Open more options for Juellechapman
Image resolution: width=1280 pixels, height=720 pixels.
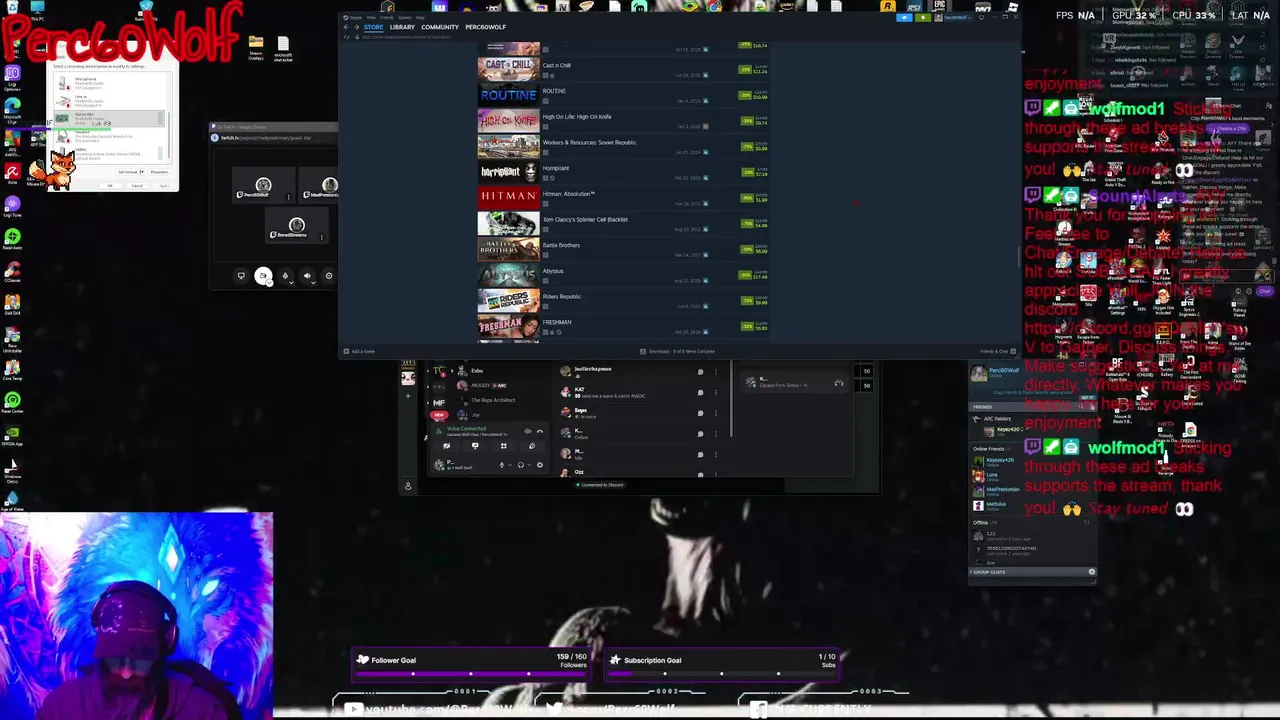pos(716,372)
